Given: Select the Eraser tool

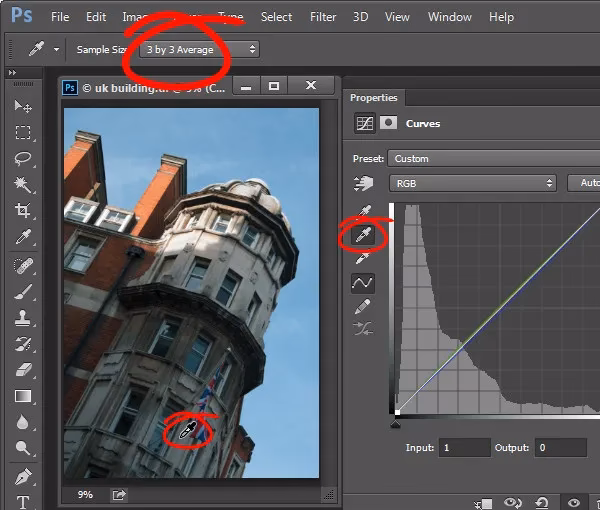Looking at the screenshot, I should point(22,370).
